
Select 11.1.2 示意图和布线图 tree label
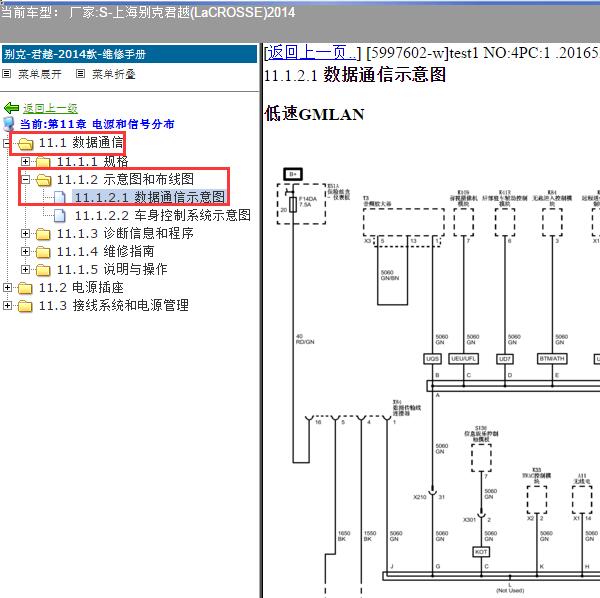125,179
